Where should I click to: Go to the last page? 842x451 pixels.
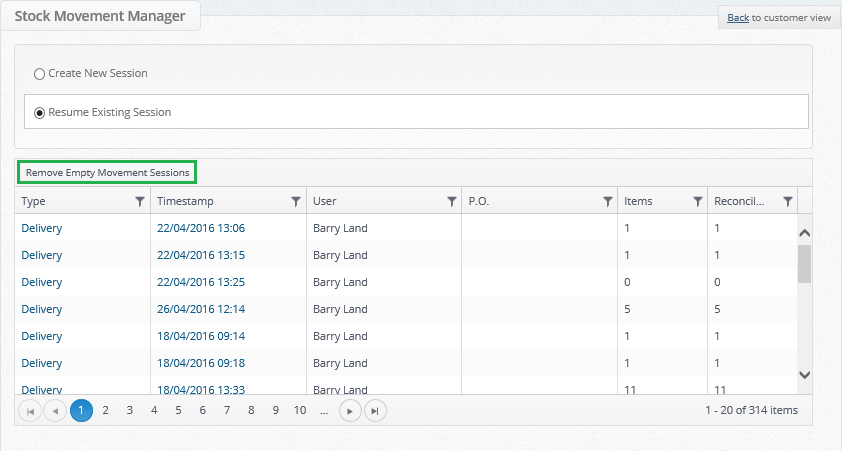pyautogui.click(x=375, y=411)
